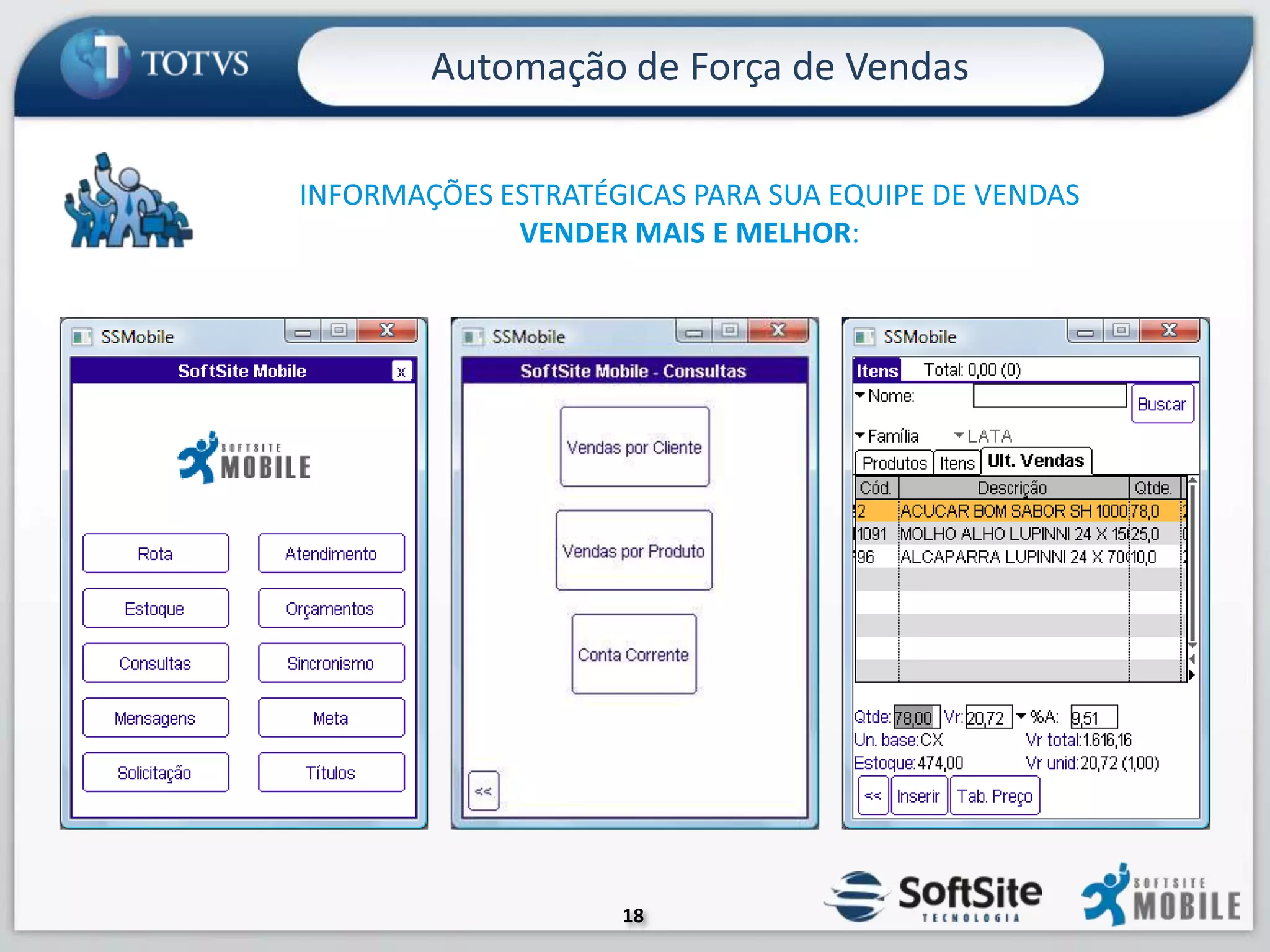
Task: Open the Estoque button
Action: tap(156, 608)
